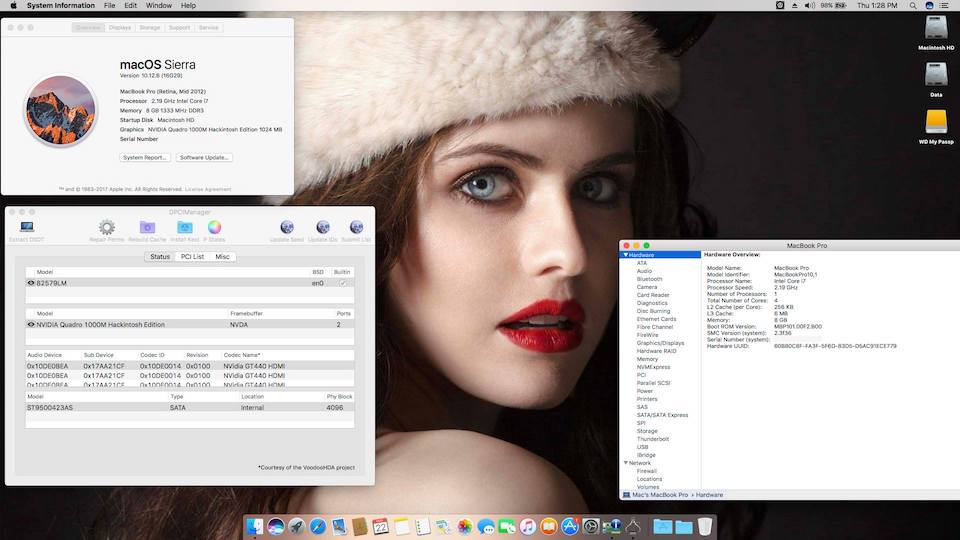This screenshot has height=540, width=960.
Task: Open the Macintosh HD desktop drive
Action: 935,29
